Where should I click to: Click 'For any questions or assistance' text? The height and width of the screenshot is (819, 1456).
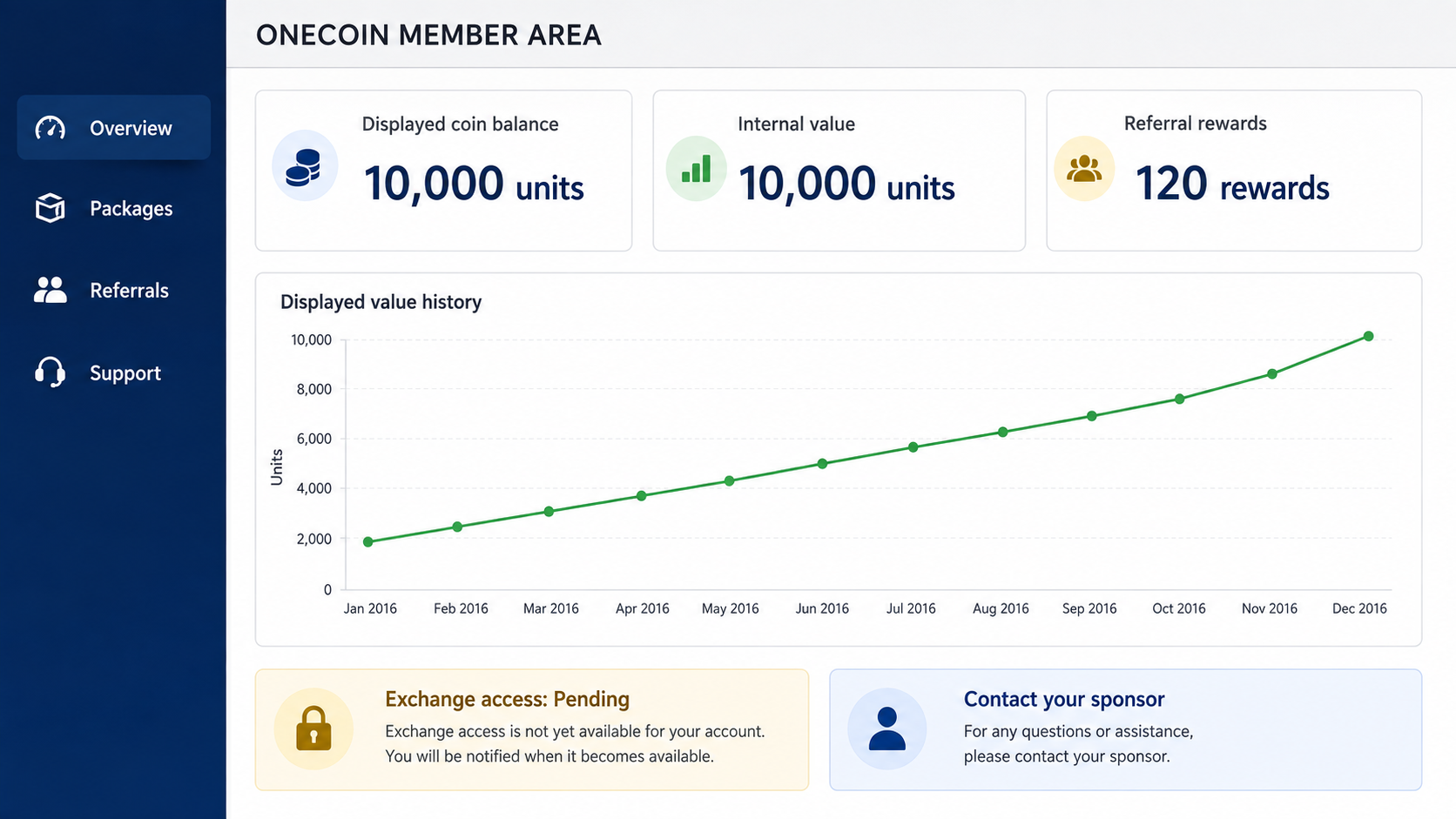[x=1078, y=731]
